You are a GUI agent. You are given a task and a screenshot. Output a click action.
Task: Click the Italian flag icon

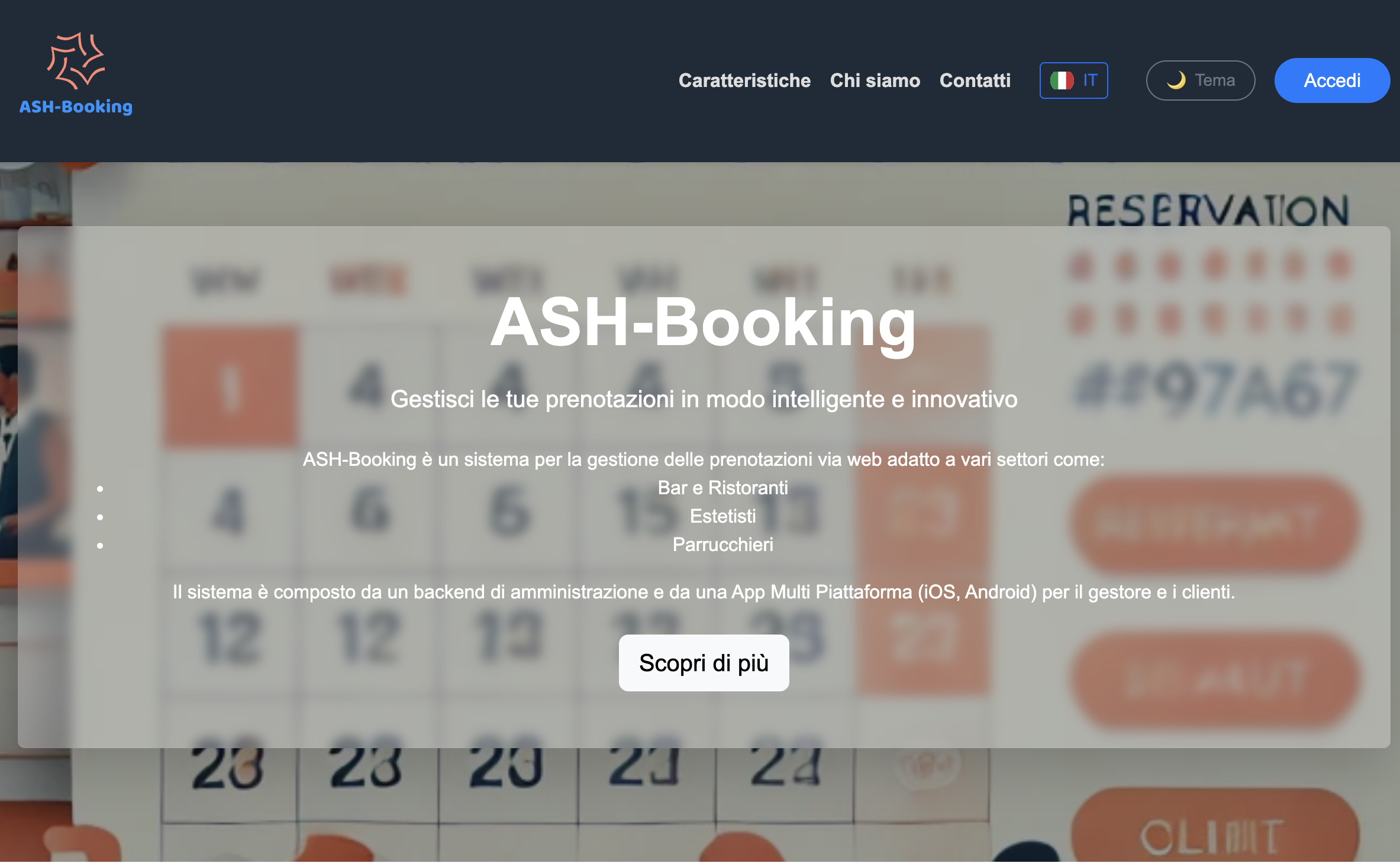1062,80
